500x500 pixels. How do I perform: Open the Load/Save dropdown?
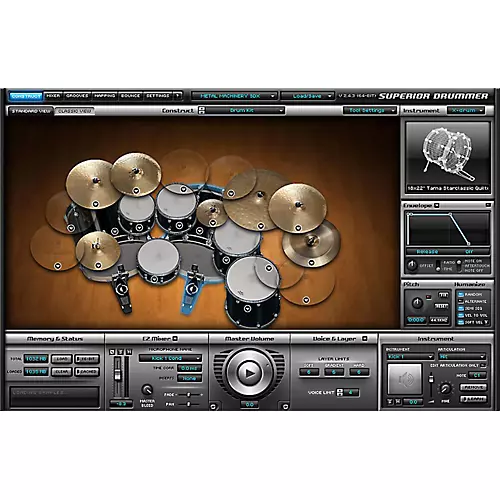[307, 96]
